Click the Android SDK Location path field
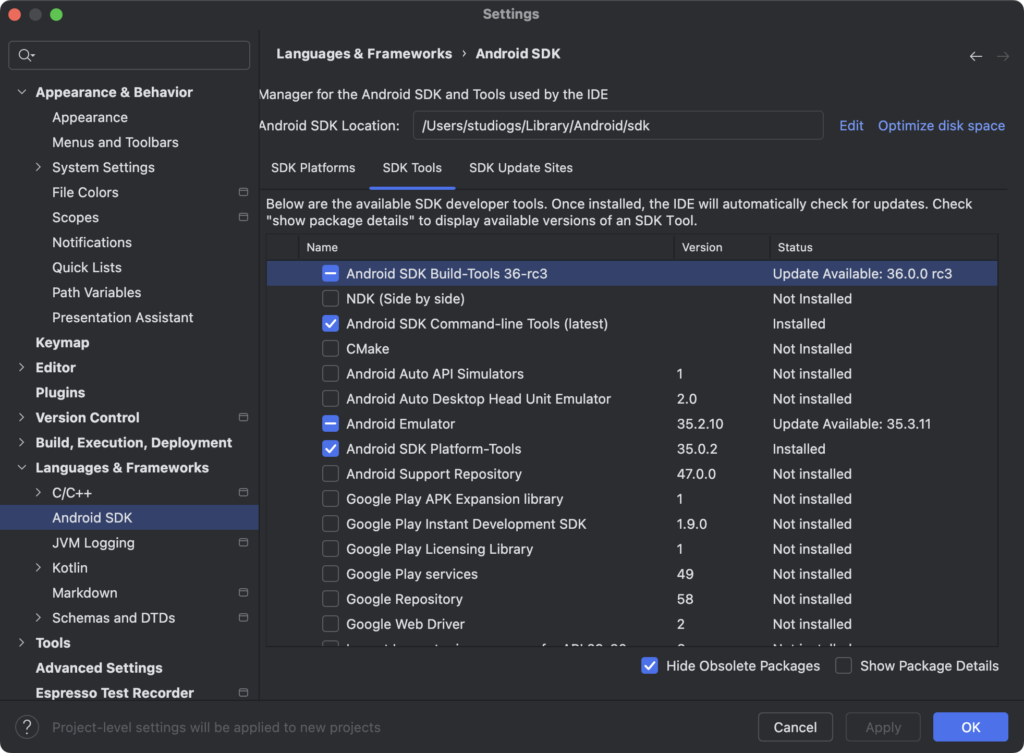The width and height of the screenshot is (1024, 753). click(618, 125)
